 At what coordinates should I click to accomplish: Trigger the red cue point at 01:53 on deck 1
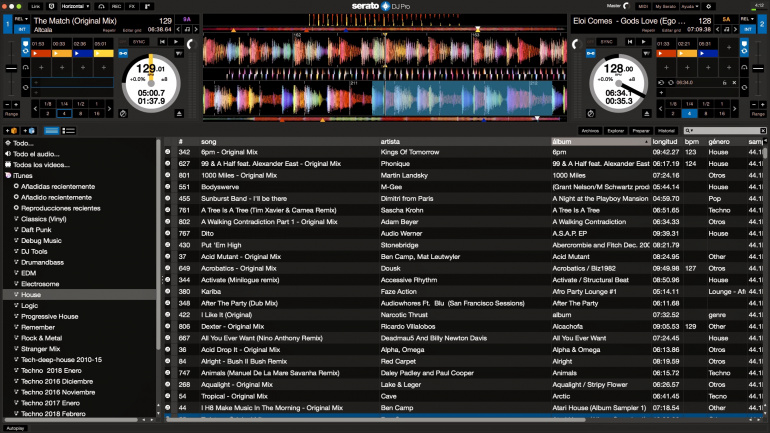coord(41,54)
